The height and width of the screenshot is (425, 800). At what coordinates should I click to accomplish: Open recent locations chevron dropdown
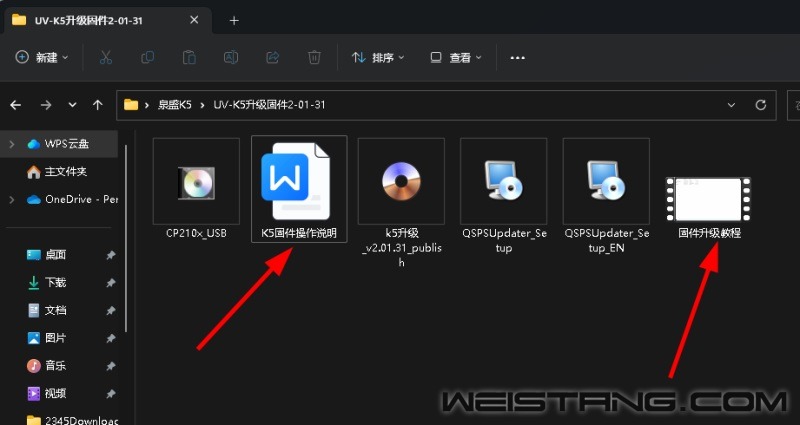(x=72, y=105)
